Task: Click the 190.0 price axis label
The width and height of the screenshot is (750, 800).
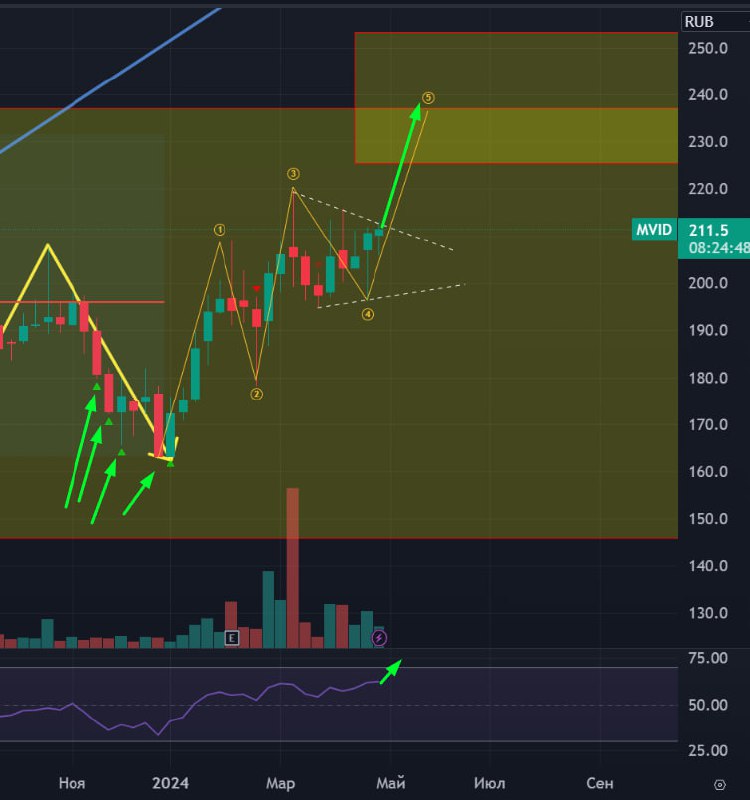Action: pyautogui.click(x=708, y=330)
